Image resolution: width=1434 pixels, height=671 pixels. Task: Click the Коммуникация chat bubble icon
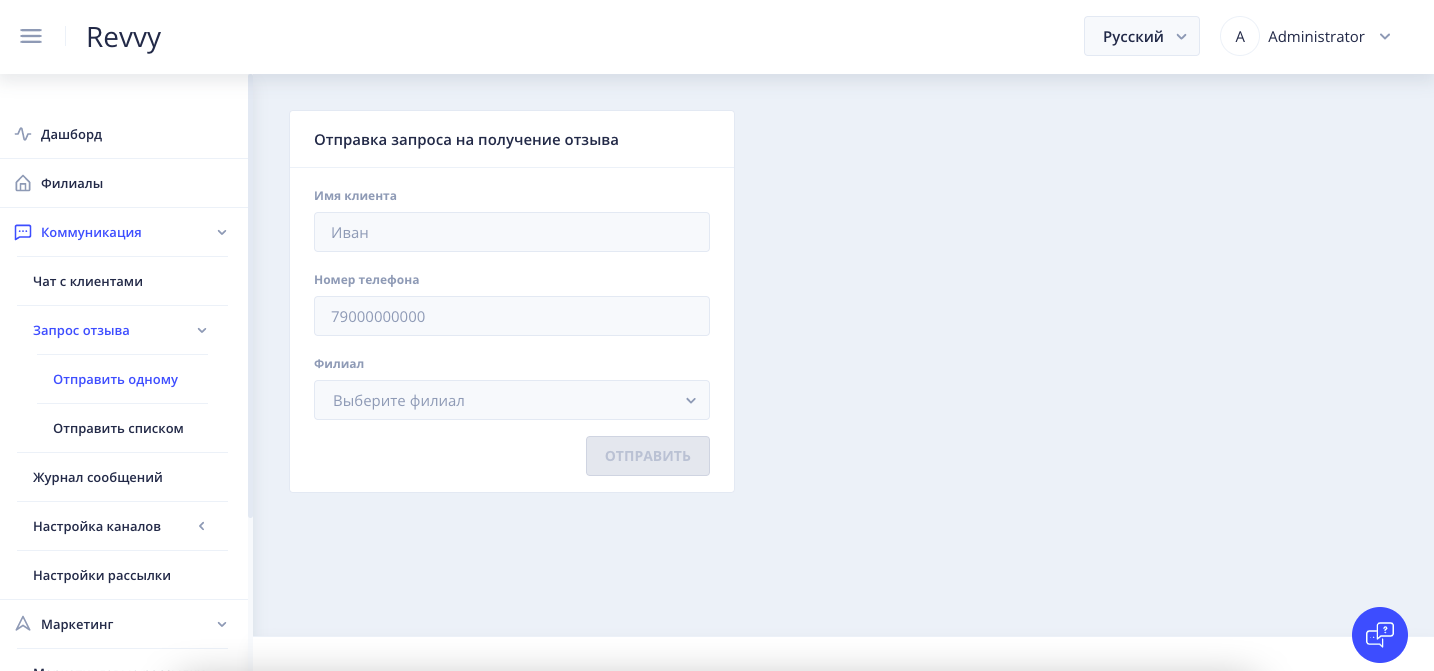tap(23, 232)
